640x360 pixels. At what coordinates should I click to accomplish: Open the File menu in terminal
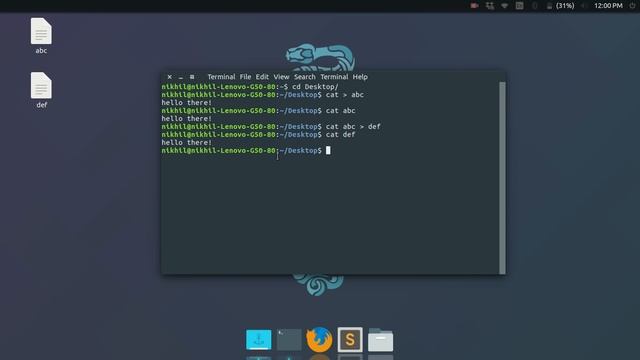[x=245, y=77]
